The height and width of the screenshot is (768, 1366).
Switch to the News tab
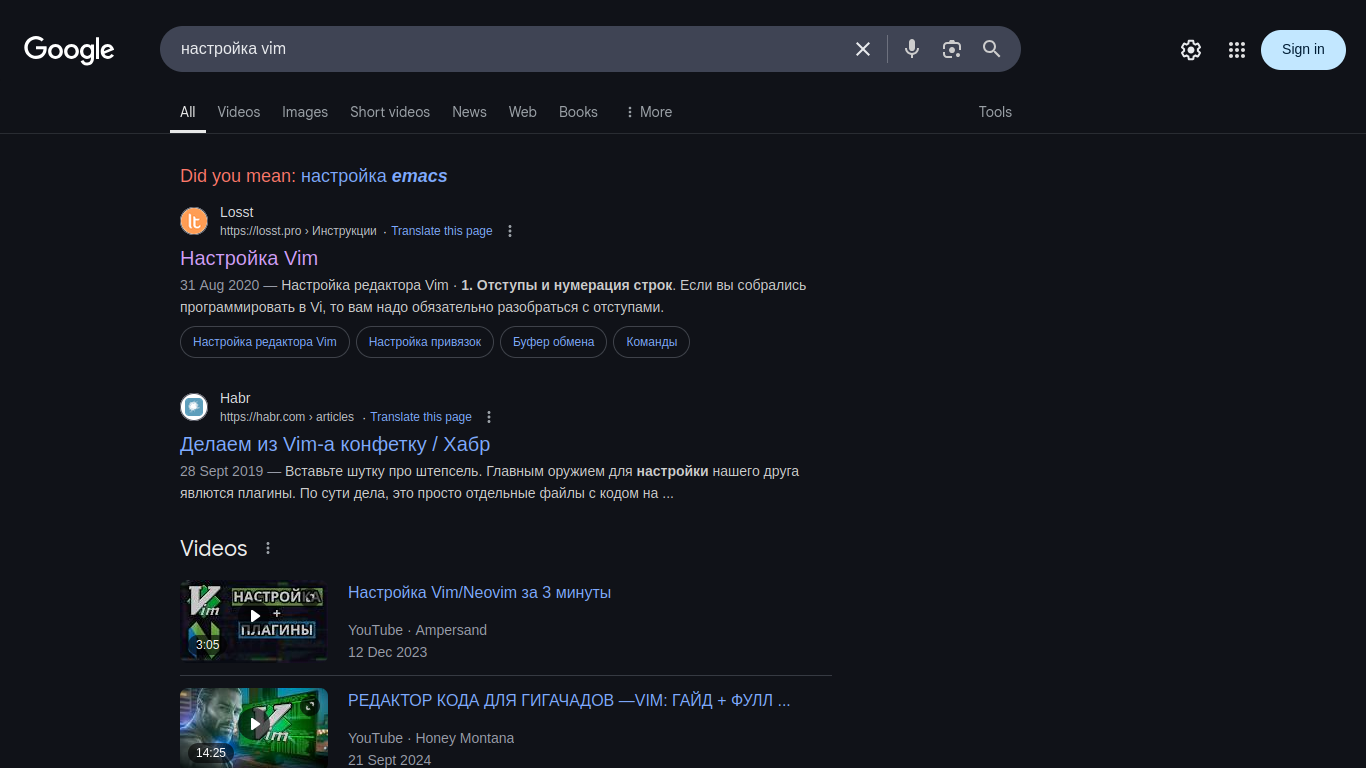click(469, 112)
